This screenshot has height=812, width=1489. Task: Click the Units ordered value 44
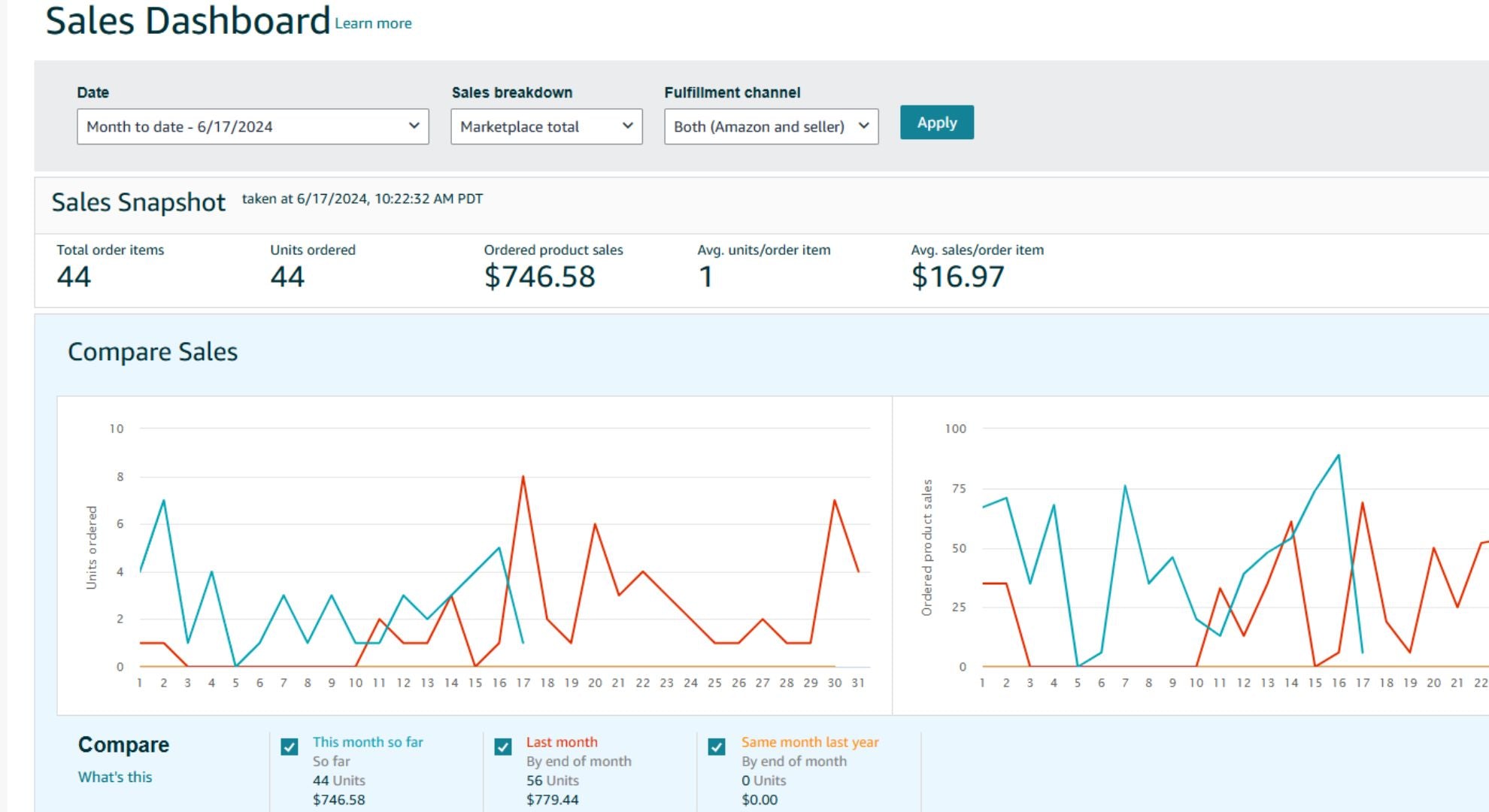(x=287, y=277)
